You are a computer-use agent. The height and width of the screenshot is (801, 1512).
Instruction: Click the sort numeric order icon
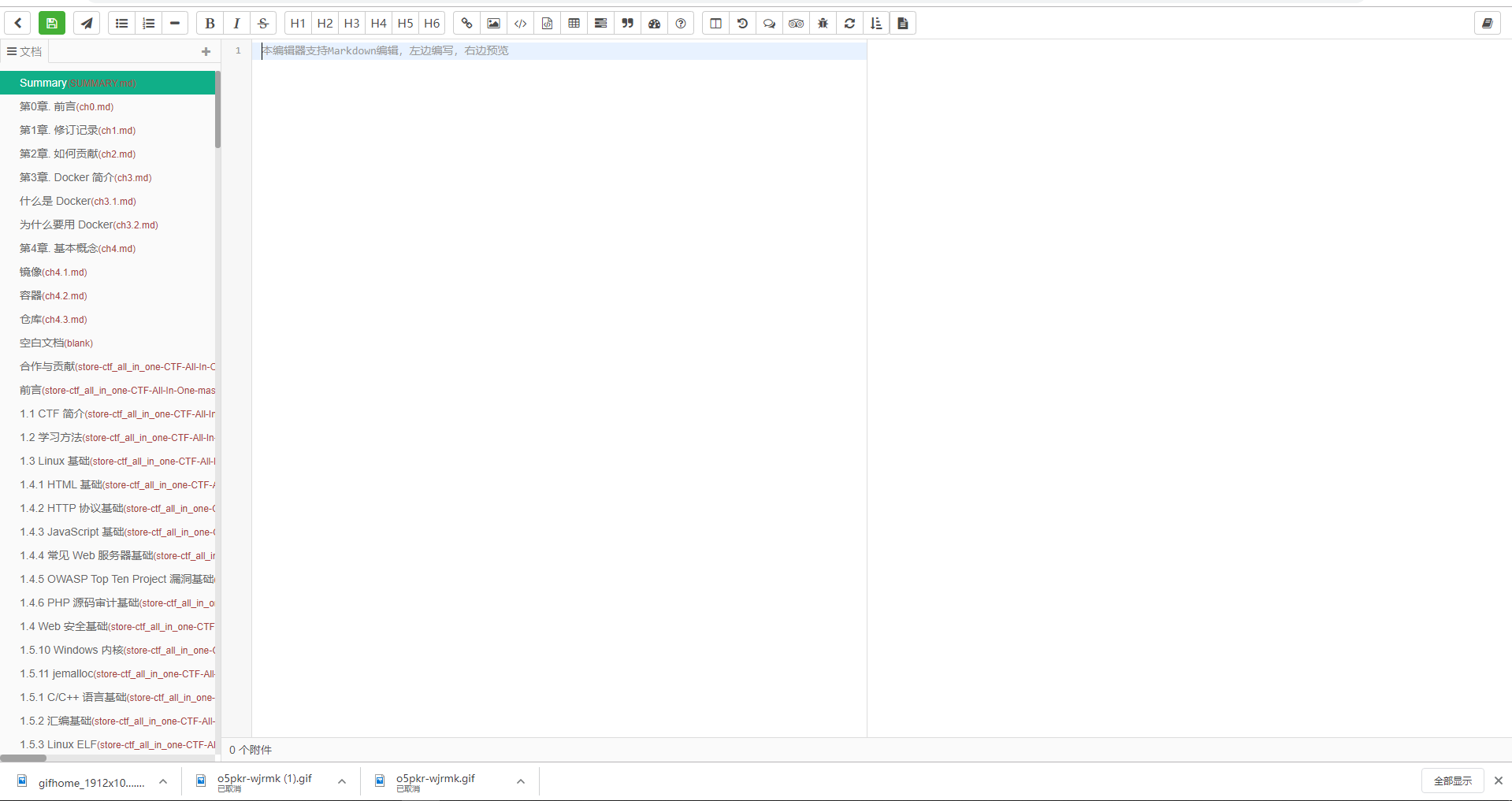(876, 24)
